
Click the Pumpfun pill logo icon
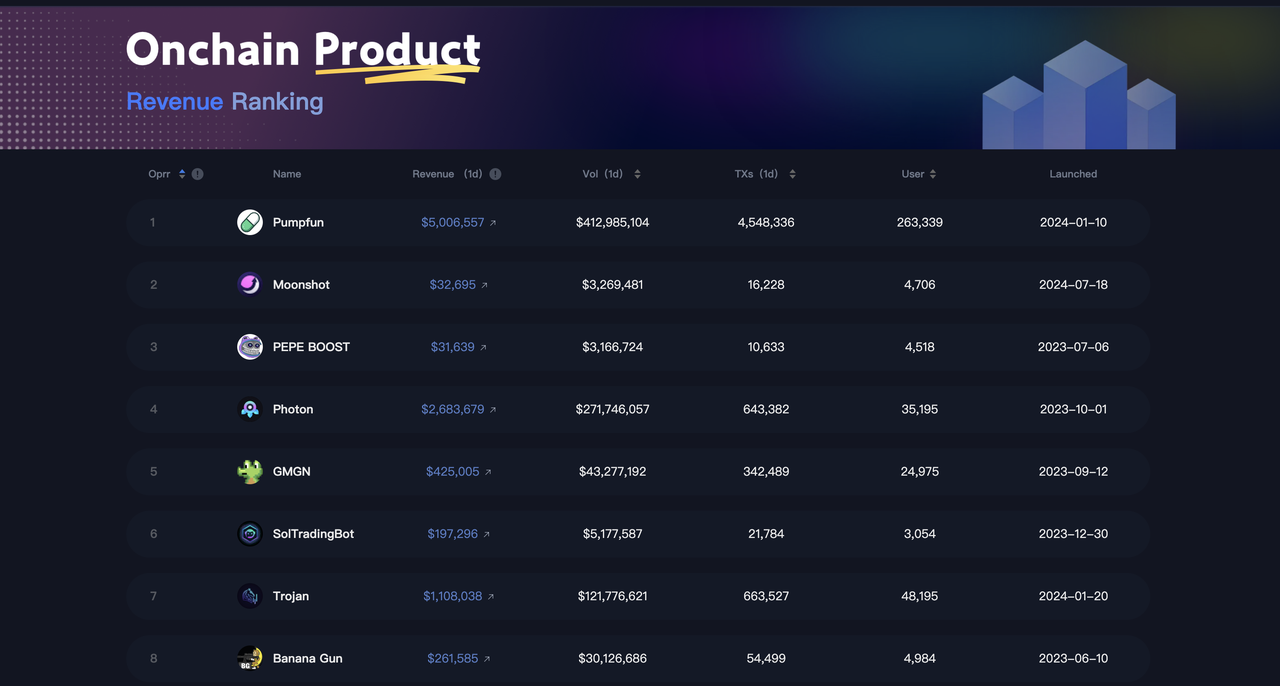250,222
